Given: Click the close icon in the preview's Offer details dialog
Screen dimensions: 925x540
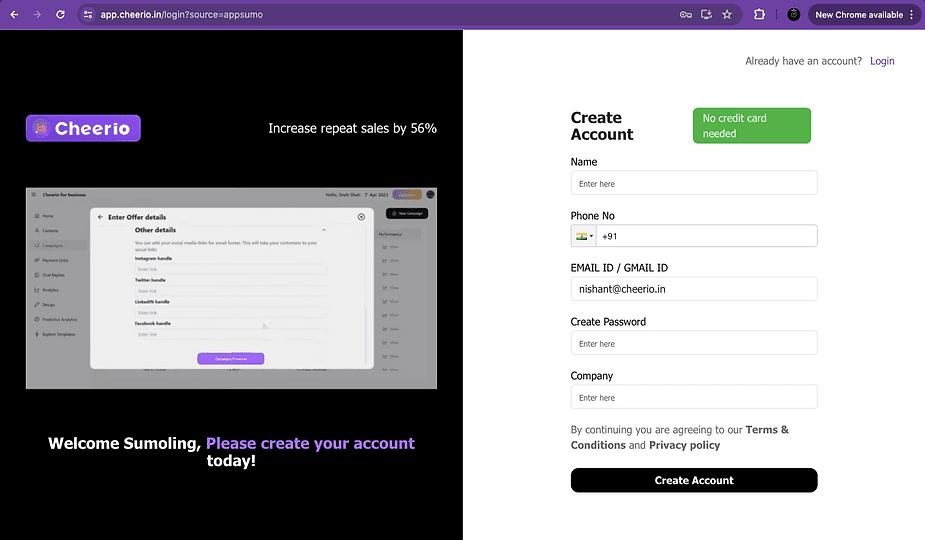Looking at the screenshot, I should (x=361, y=217).
